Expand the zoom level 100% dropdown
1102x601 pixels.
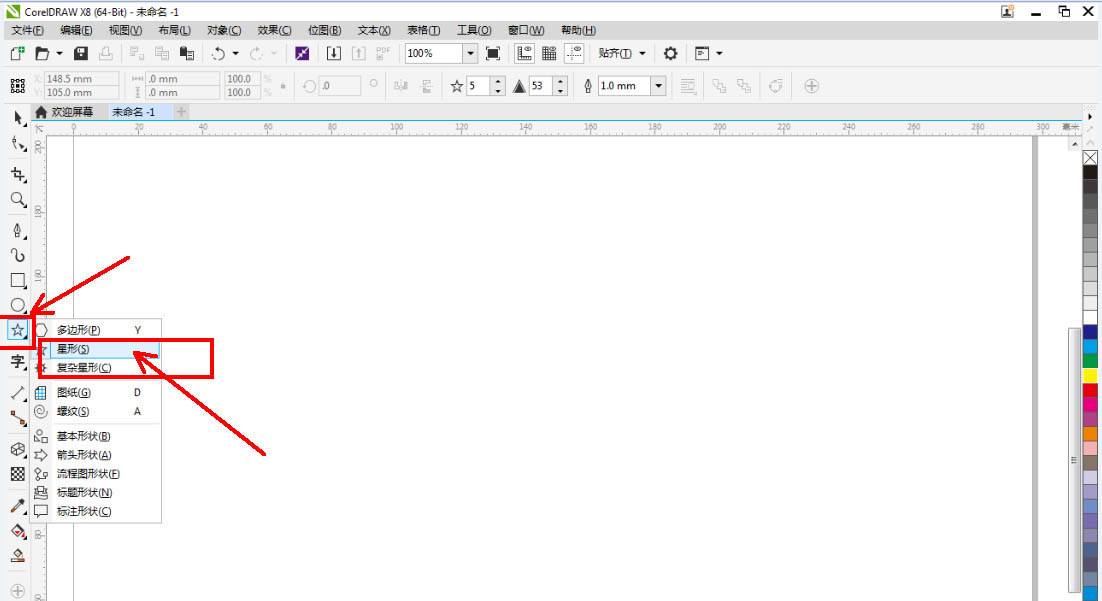[470, 53]
